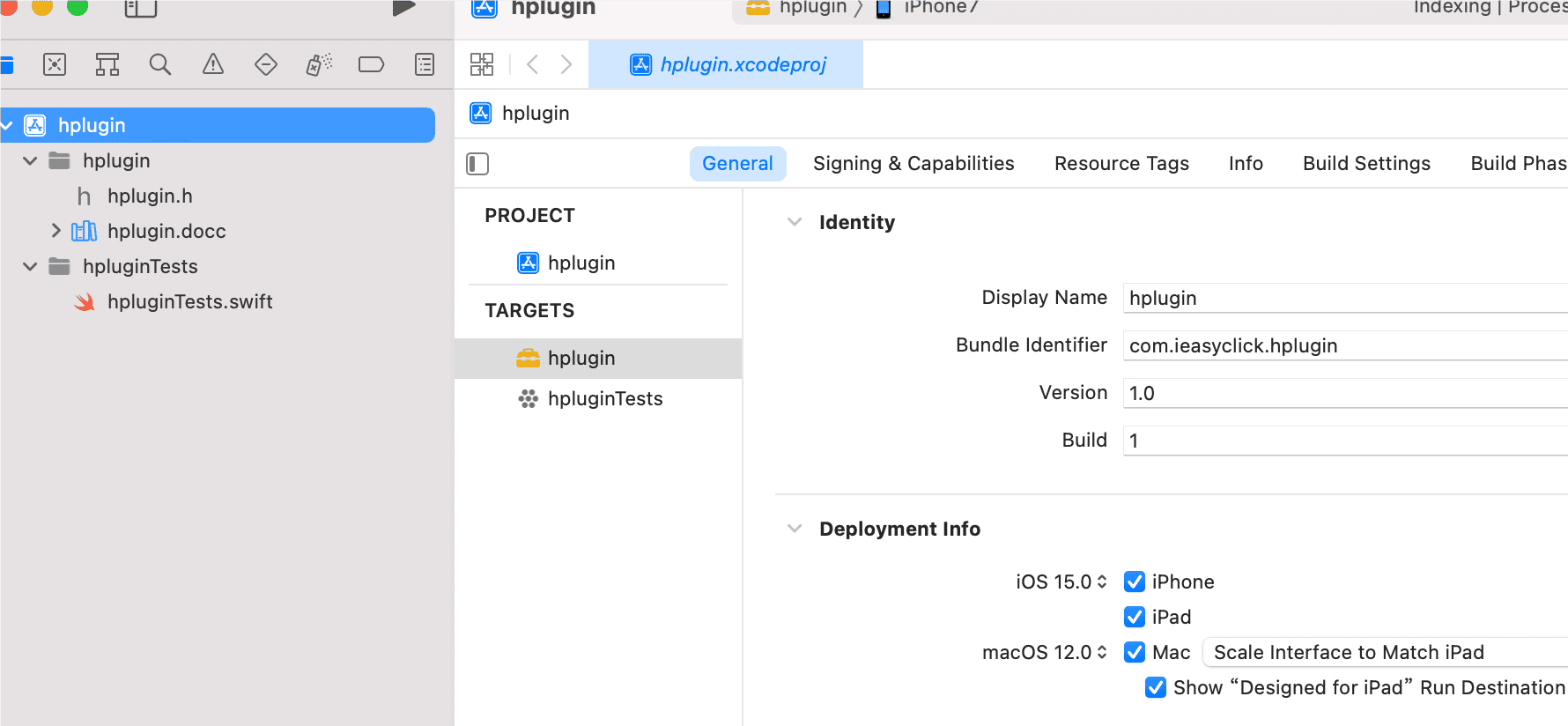Open the iOS 15.0 deployment target popup
The width and height of the screenshot is (1568, 726).
pos(1061,582)
